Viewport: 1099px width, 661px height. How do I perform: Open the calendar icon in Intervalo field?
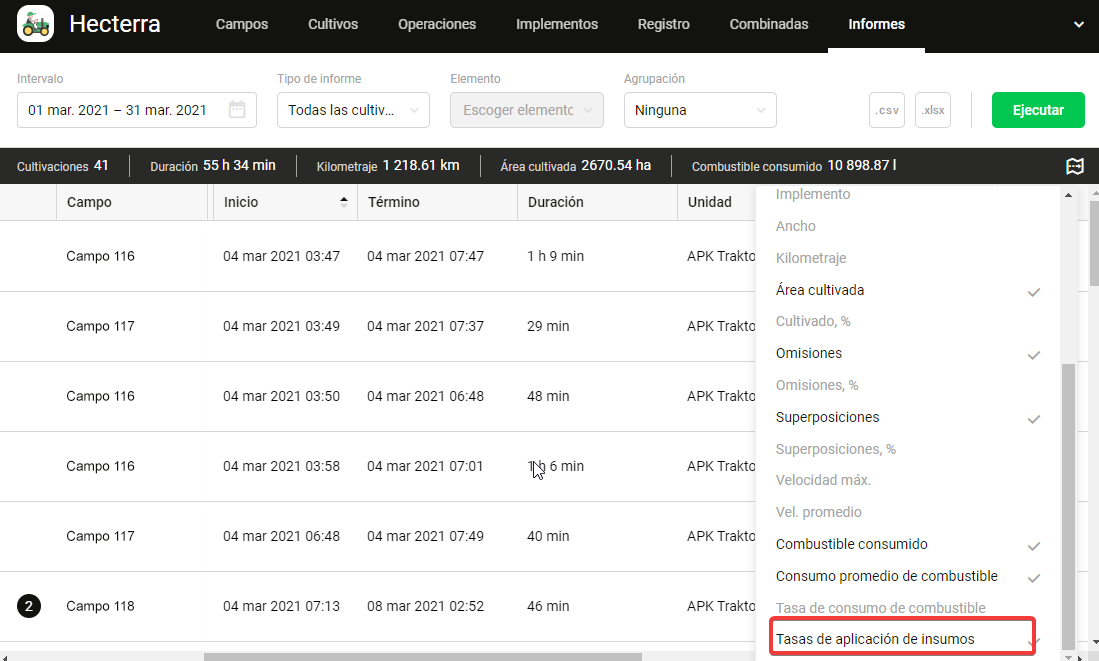point(237,110)
